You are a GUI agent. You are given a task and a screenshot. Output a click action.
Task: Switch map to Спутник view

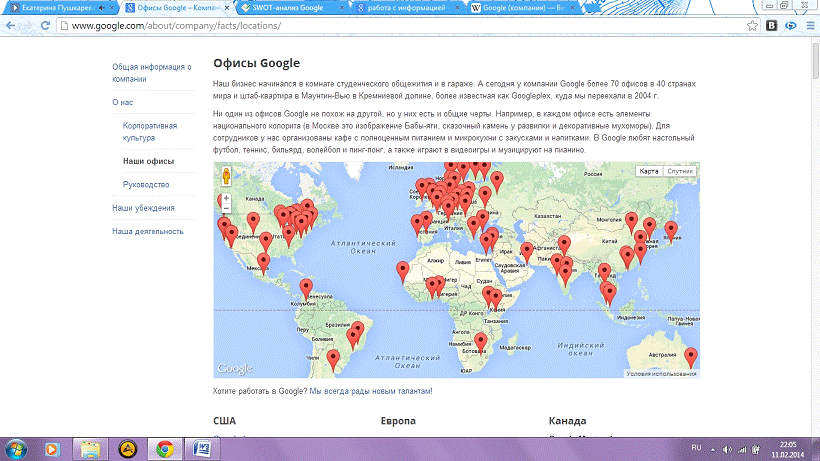click(680, 172)
